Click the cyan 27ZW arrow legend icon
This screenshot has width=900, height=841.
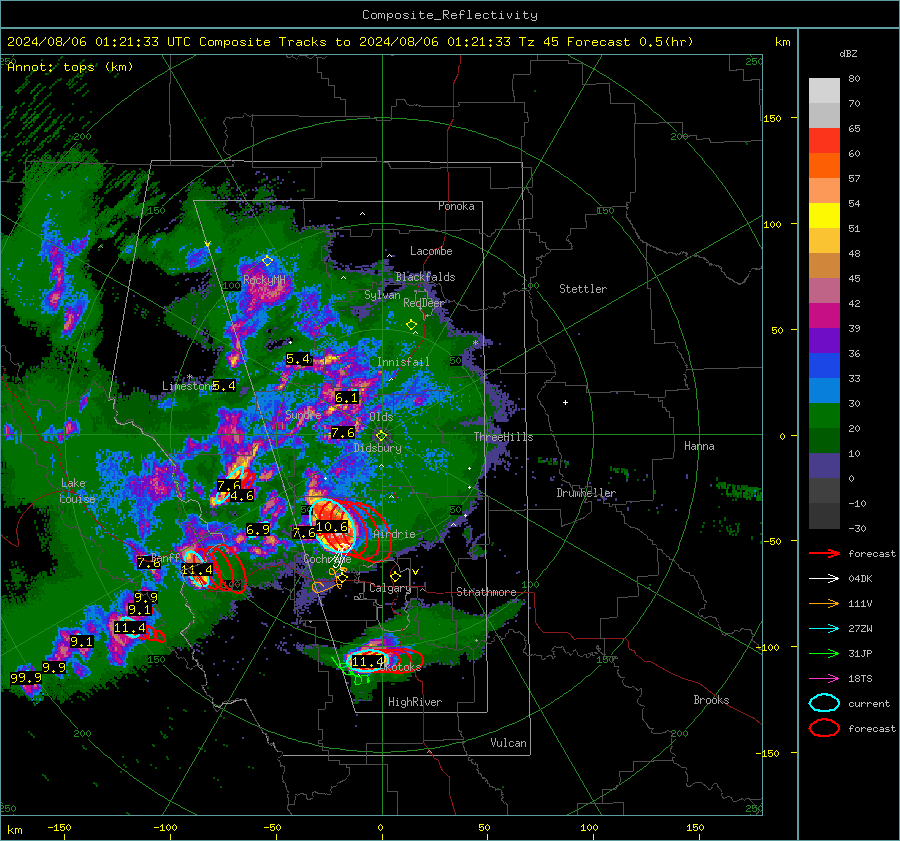(824, 629)
